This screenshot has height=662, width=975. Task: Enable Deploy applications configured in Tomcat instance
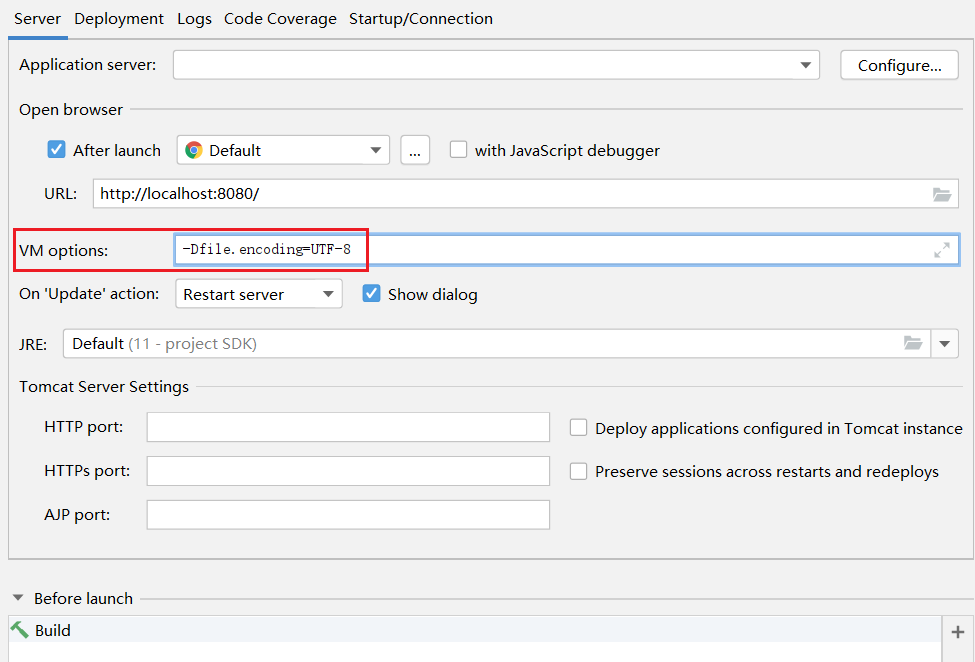point(579,428)
